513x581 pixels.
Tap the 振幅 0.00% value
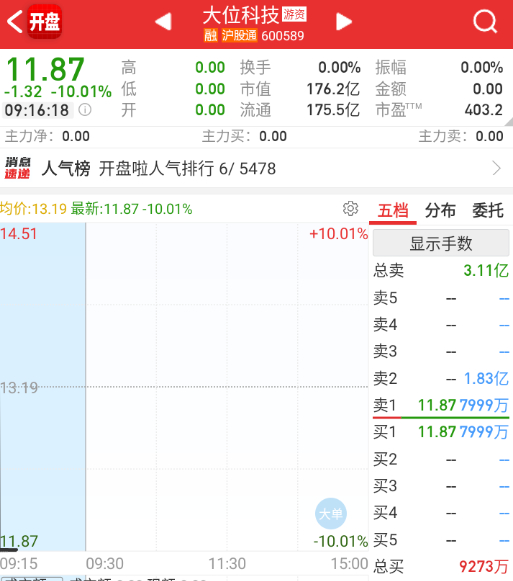[481, 67]
